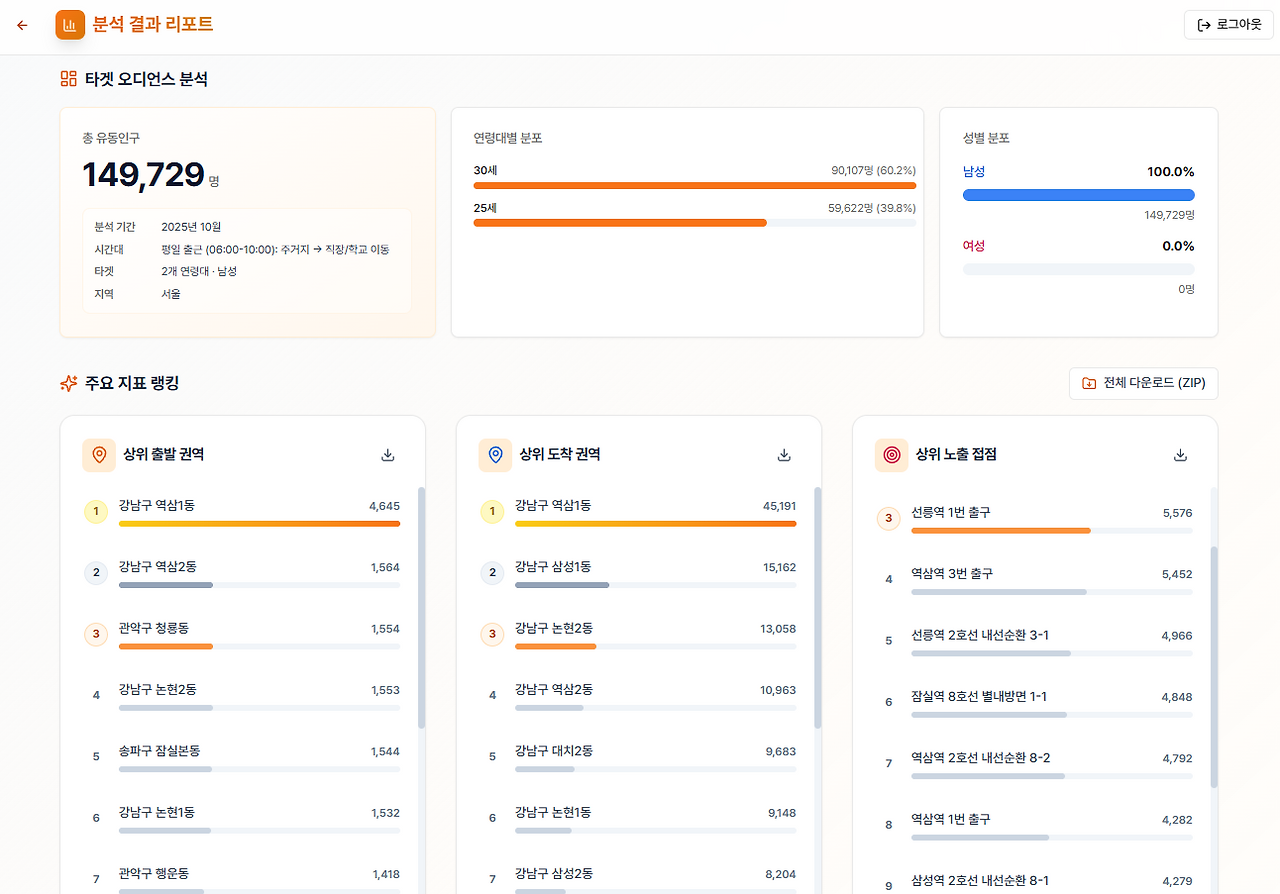Click 강남구 역삼1동 in 상위 출발 권역
1280x894 pixels.
tap(156, 506)
